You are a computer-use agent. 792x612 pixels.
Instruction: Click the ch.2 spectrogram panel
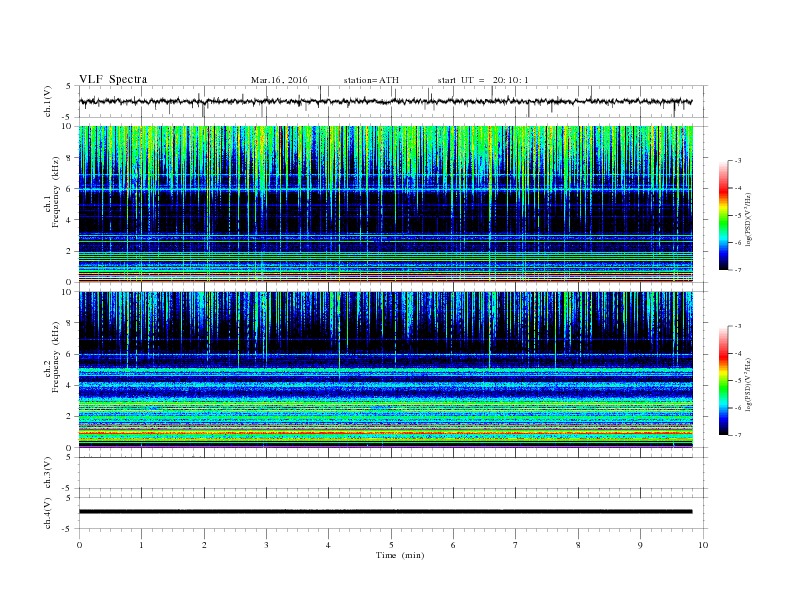click(x=386, y=370)
